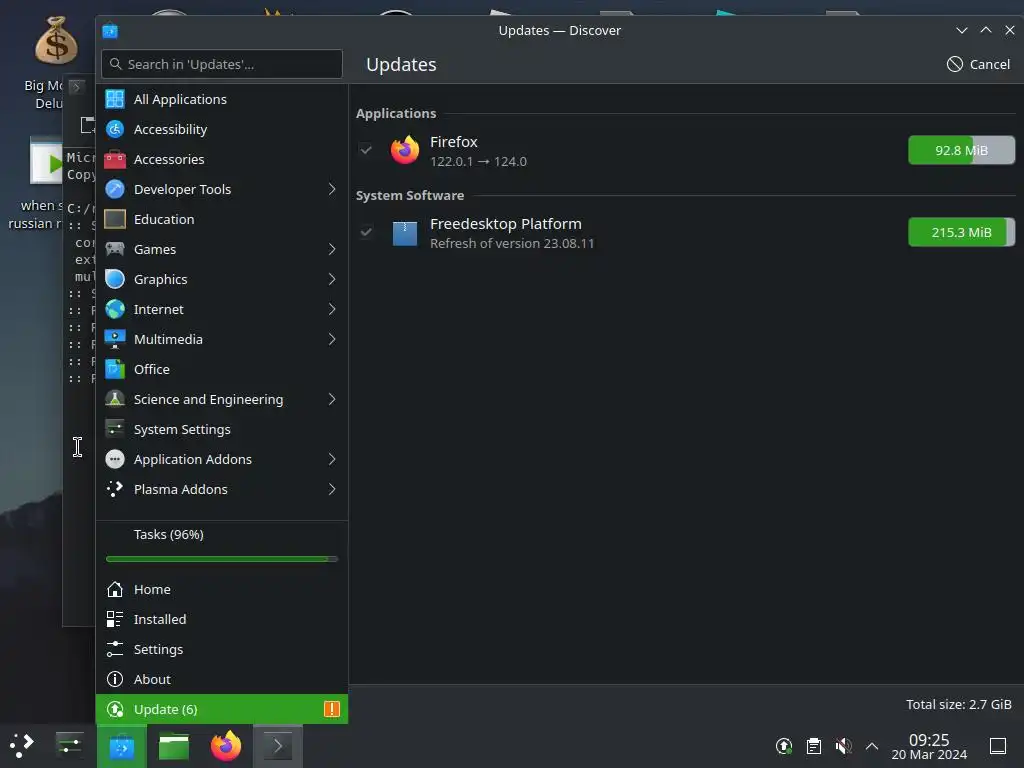Screen dimensions: 1024x768
Task: Click the Firefox app icon in updates
Action: pyautogui.click(x=405, y=150)
